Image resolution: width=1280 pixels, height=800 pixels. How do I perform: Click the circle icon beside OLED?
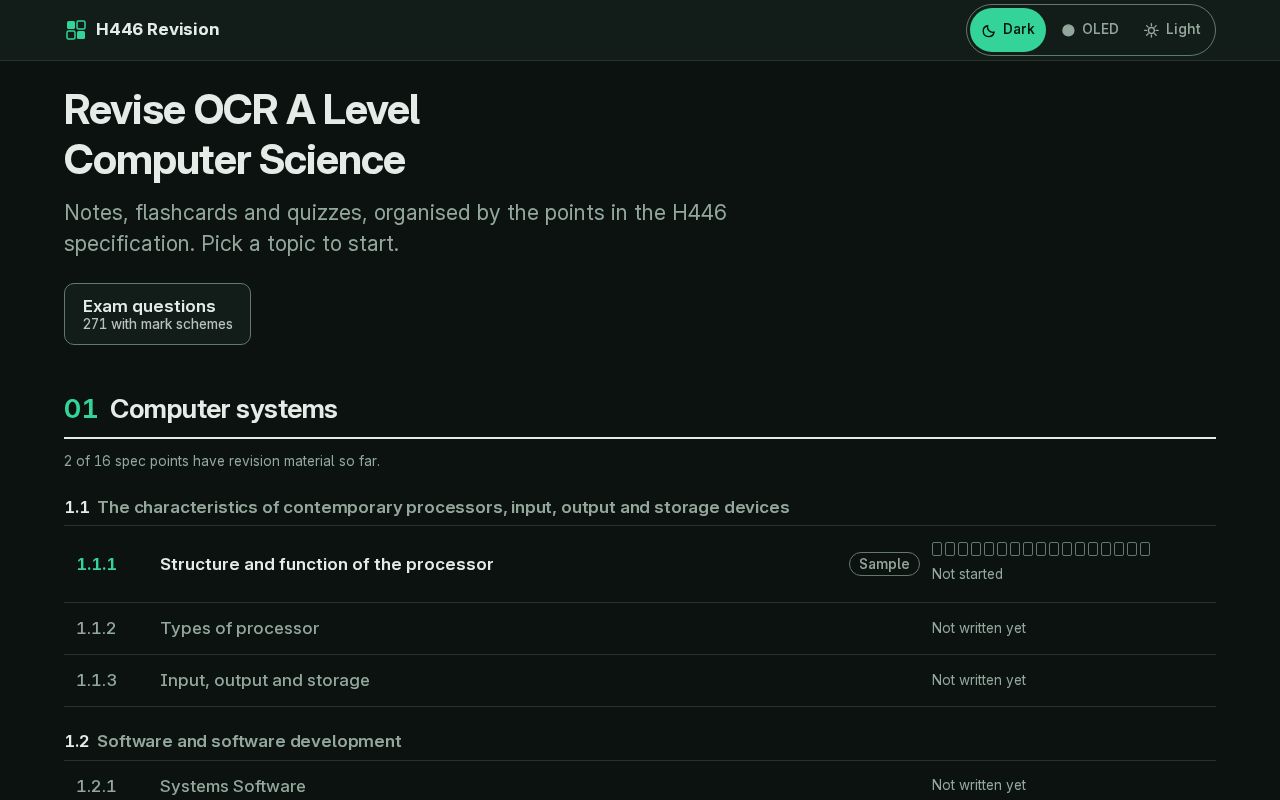point(1068,30)
